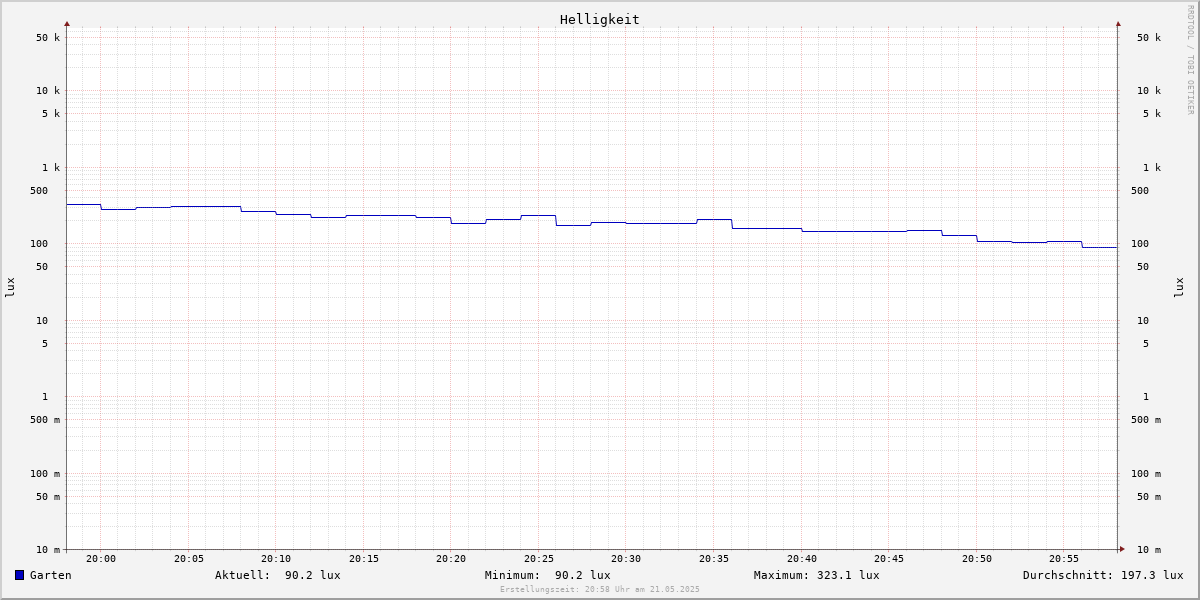
Task: Click the 10 k label on left axis
Action: coord(48,91)
